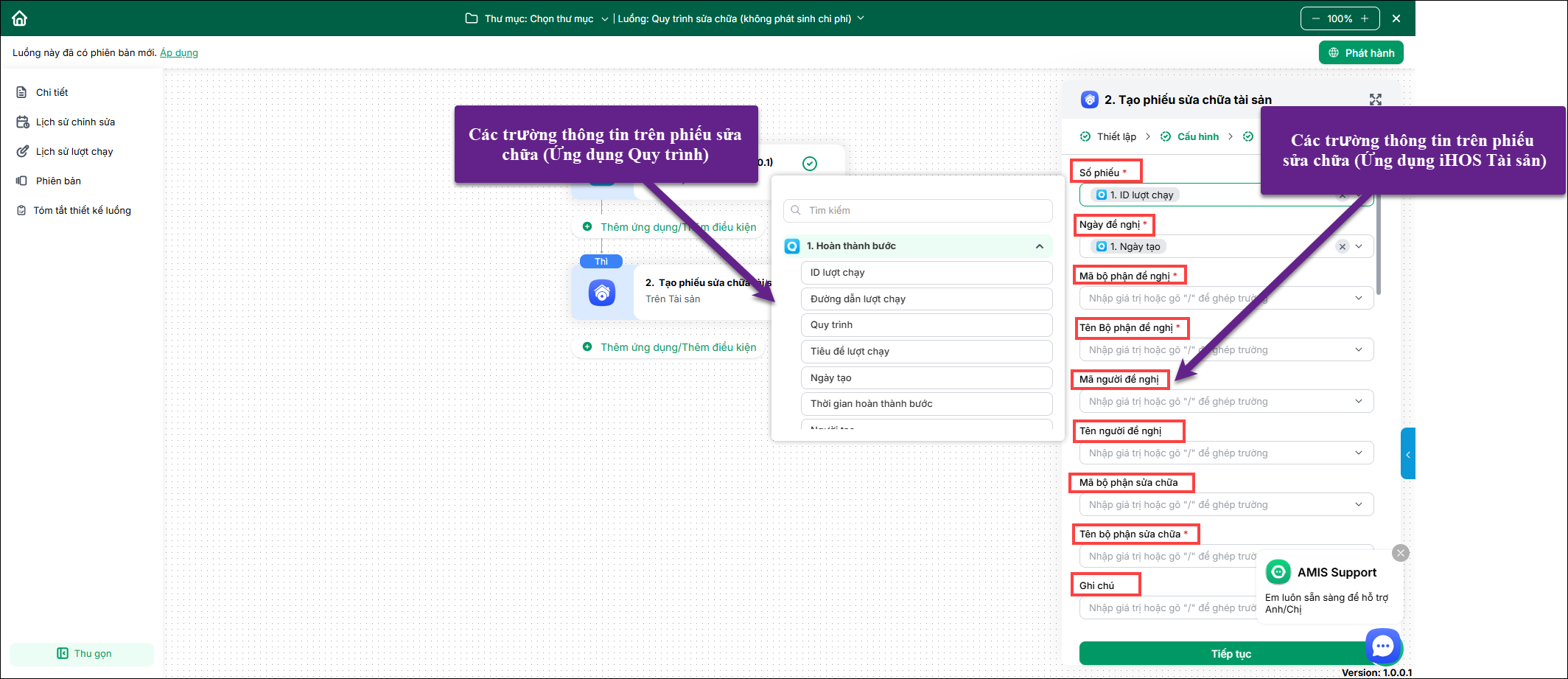Open Lịch sử lượt chạy in sidebar
This screenshot has width=1568, height=679.
pos(74,151)
